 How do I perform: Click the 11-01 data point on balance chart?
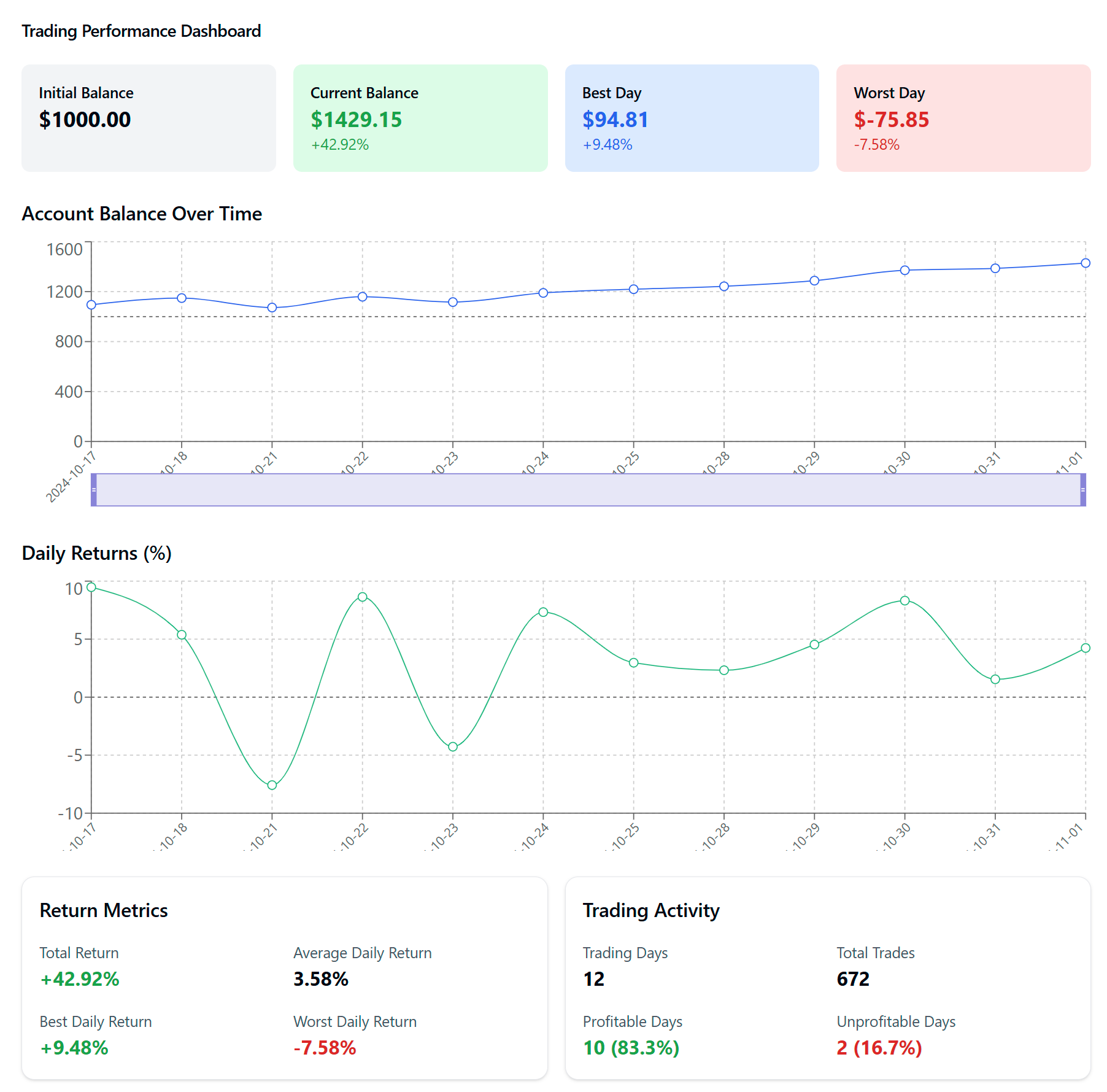1086,263
